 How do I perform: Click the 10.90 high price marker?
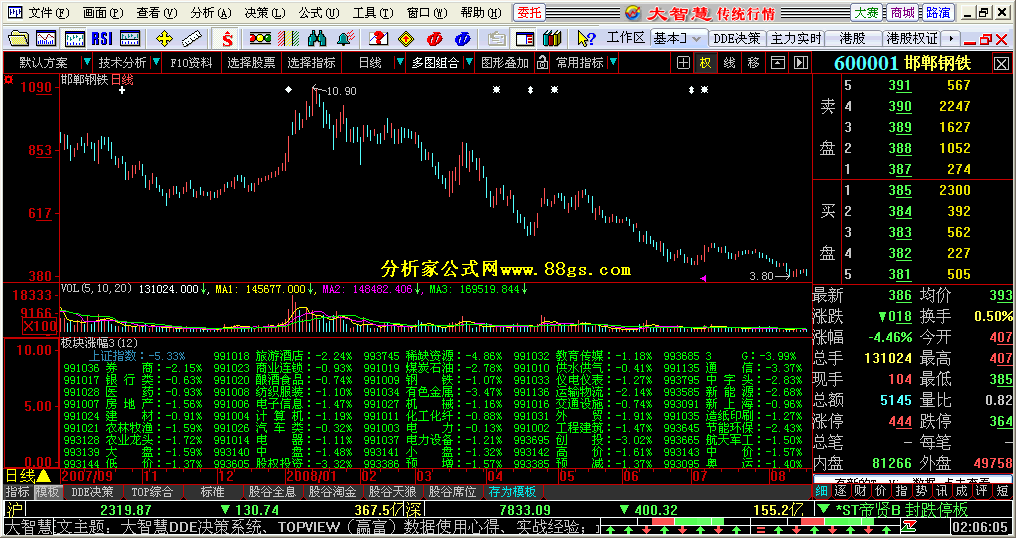click(x=341, y=91)
